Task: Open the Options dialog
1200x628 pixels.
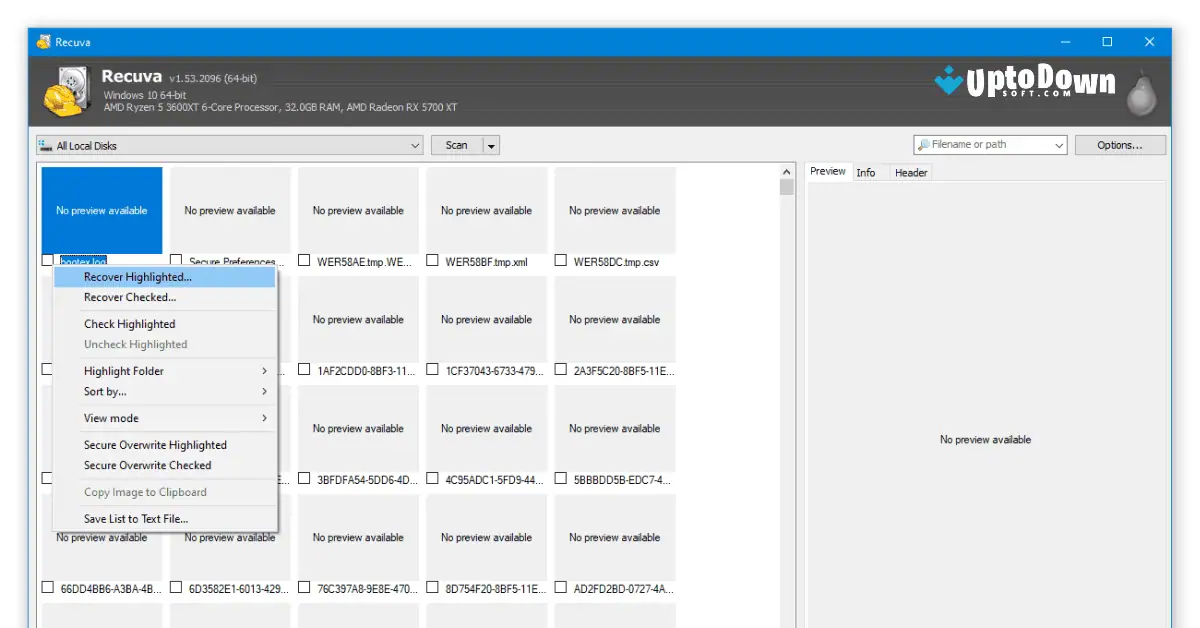Action: tap(1119, 144)
